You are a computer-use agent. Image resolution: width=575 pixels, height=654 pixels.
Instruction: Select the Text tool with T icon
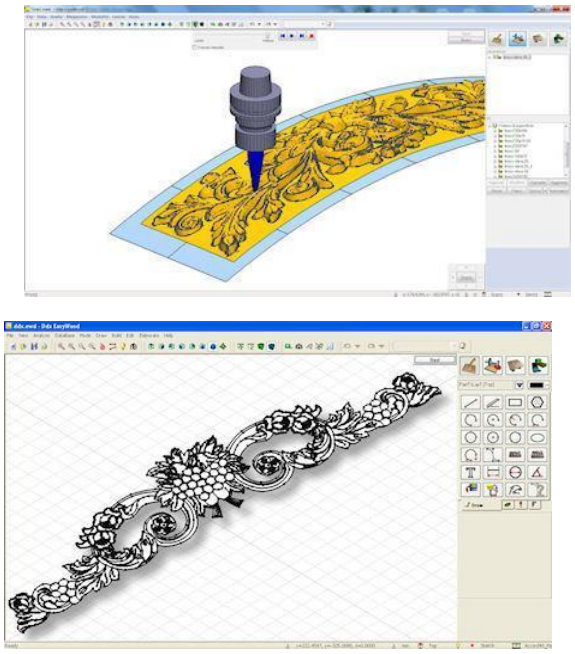[x=471, y=473]
